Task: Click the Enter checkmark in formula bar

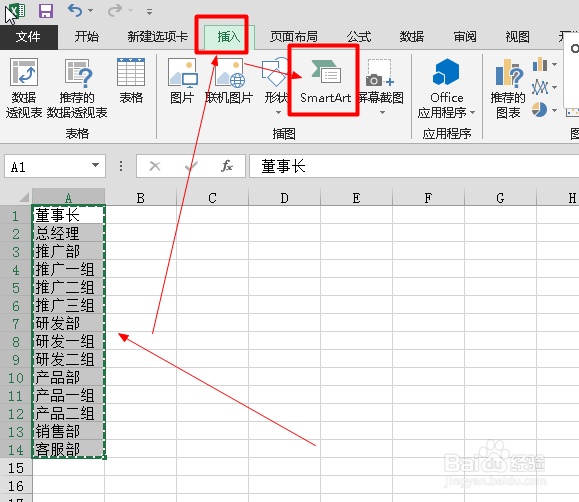Action: (x=191, y=166)
